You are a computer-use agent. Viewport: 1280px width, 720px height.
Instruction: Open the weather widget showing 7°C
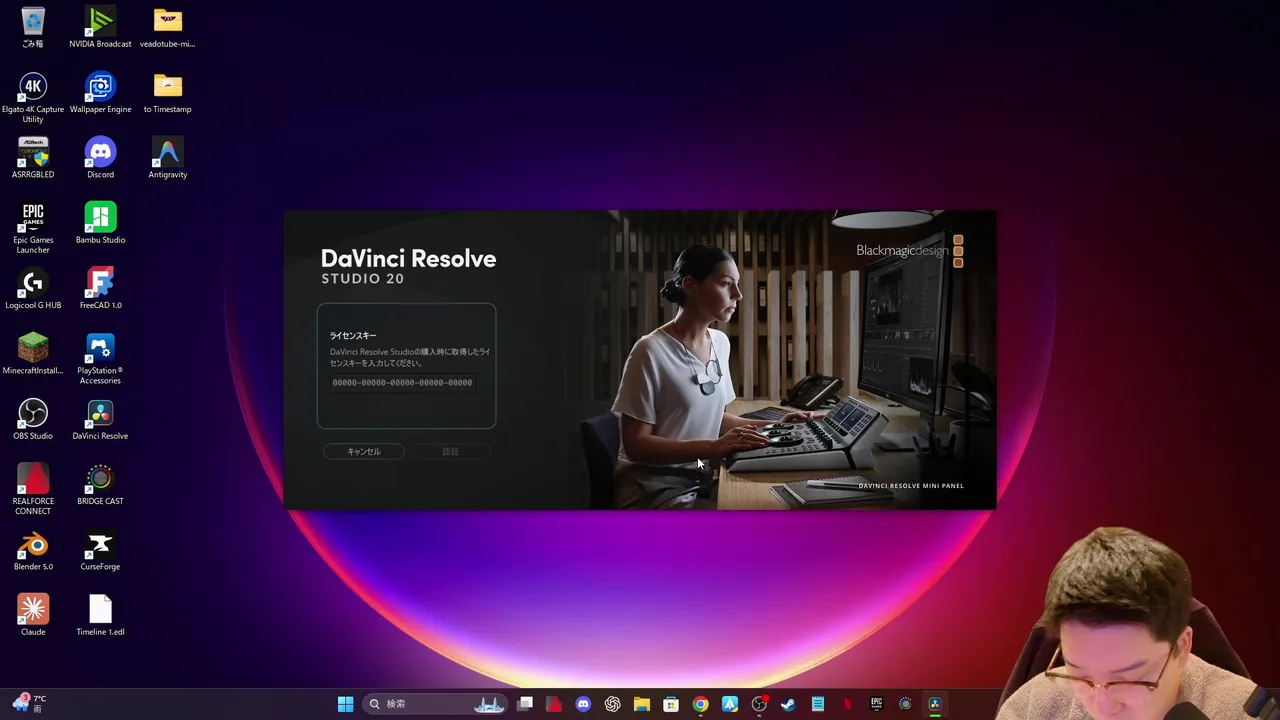point(28,703)
